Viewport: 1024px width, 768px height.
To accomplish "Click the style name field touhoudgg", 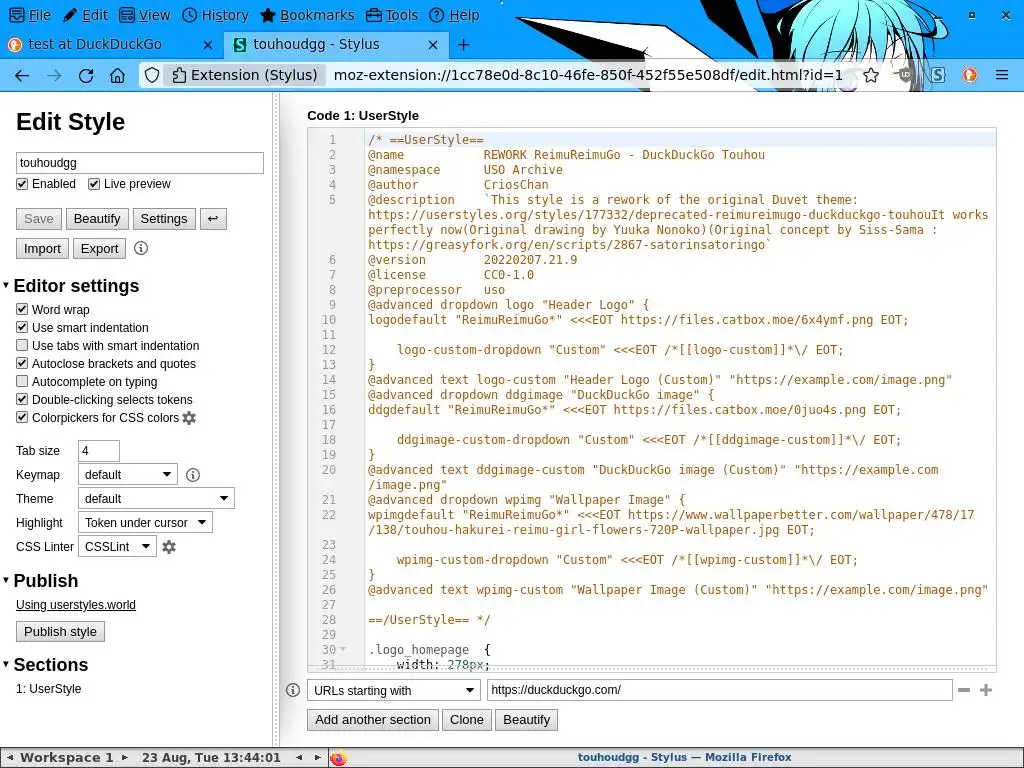I will [x=140, y=163].
